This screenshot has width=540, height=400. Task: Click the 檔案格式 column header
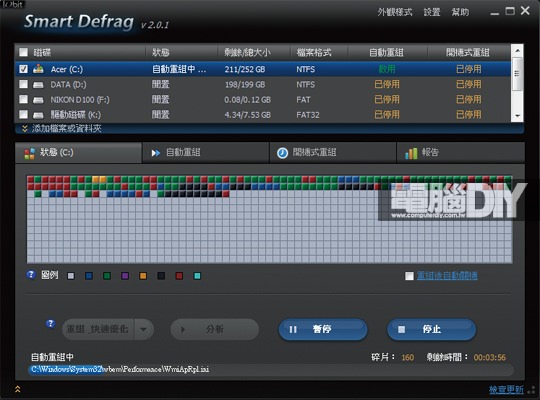314,52
